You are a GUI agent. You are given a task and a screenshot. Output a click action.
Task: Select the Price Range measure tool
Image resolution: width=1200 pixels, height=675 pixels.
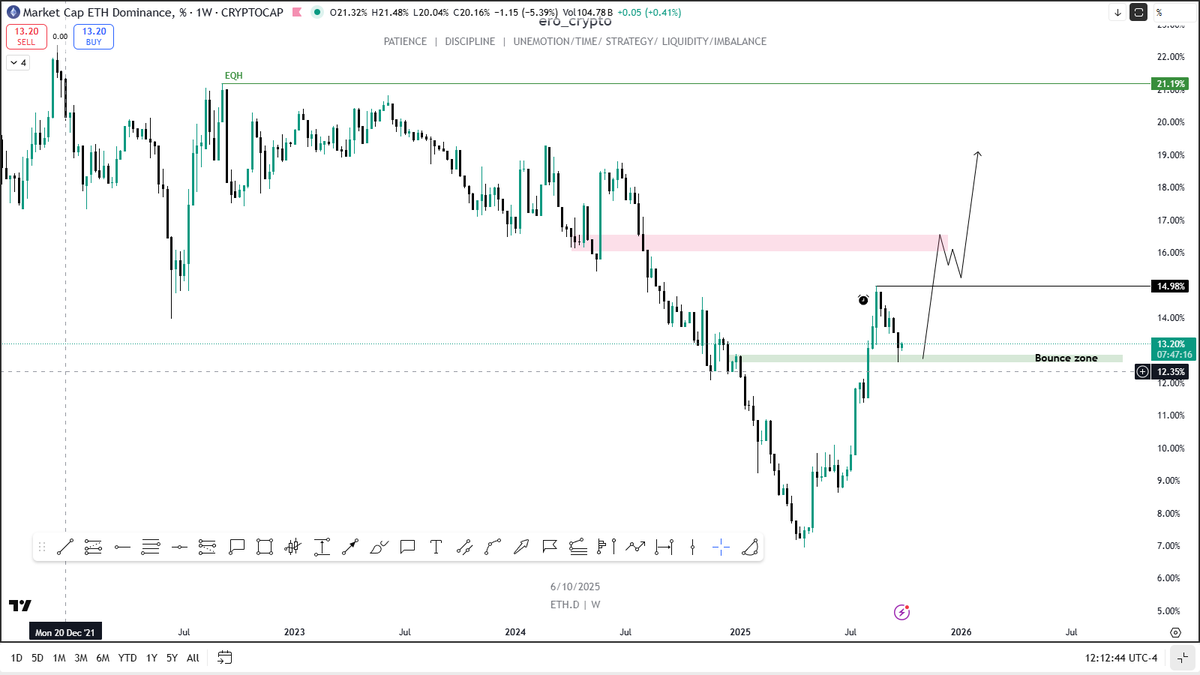(x=322, y=547)
